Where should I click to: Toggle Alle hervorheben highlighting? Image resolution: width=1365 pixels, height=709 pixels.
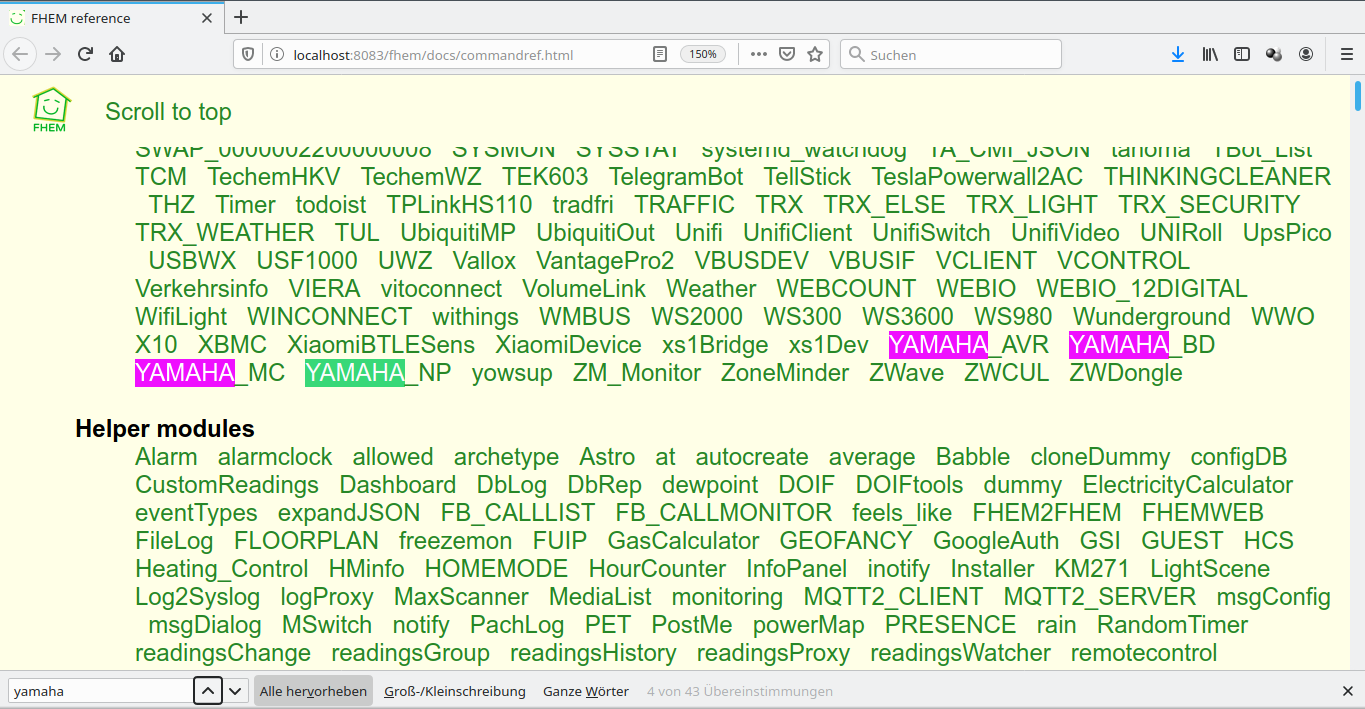coord(313,691)
